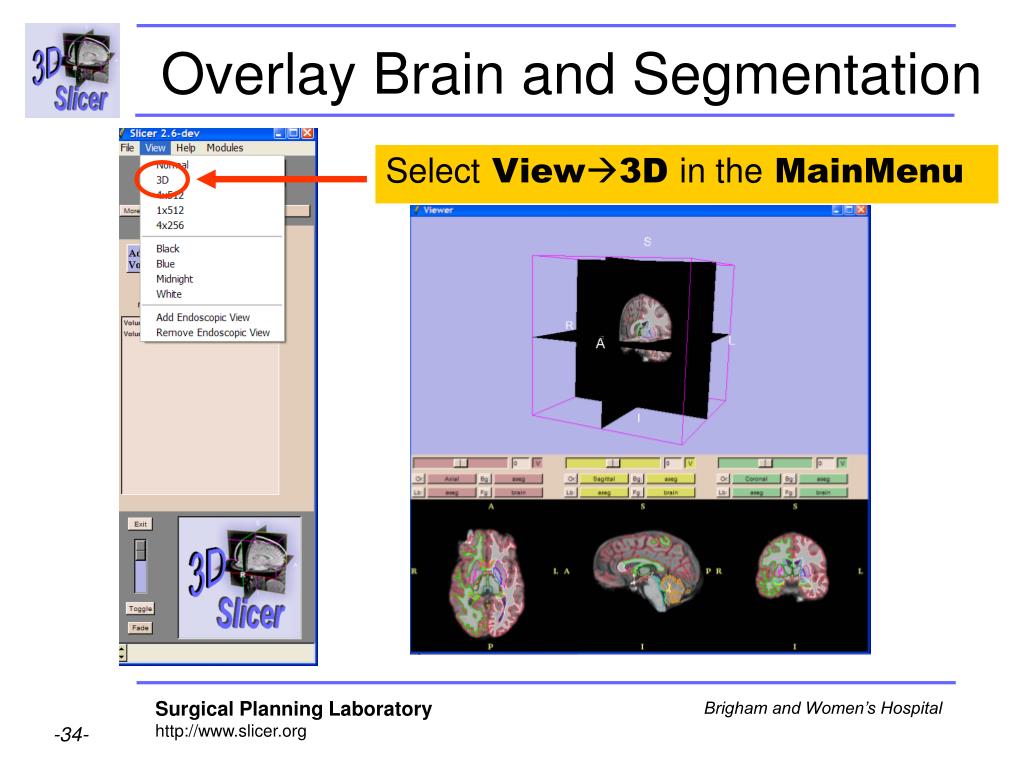Open Sagittal label volume aseg dropdown
This screenshot has width=1024, height=768.
pos(604,492)
